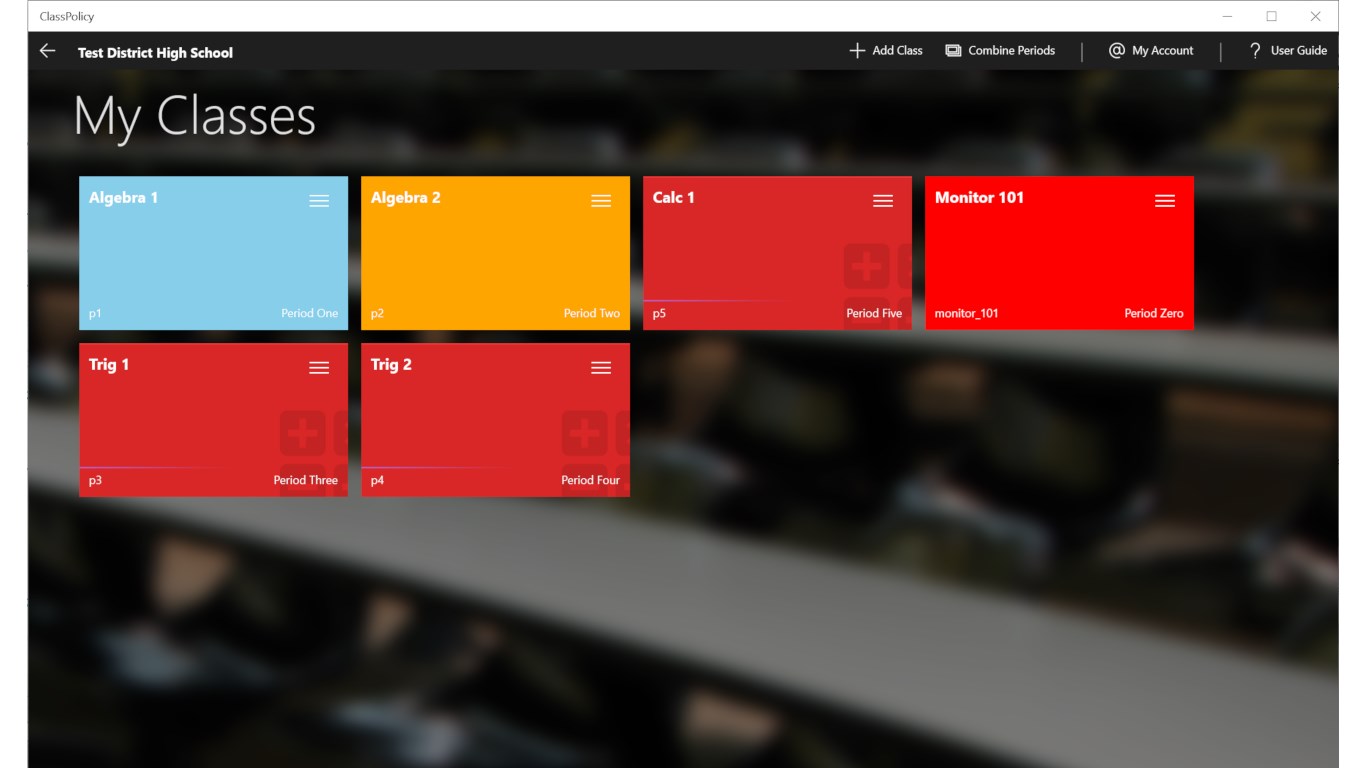Click the Period Three label
The height and width of the screenshot is (768, 1366).
(x=305, y=480)
